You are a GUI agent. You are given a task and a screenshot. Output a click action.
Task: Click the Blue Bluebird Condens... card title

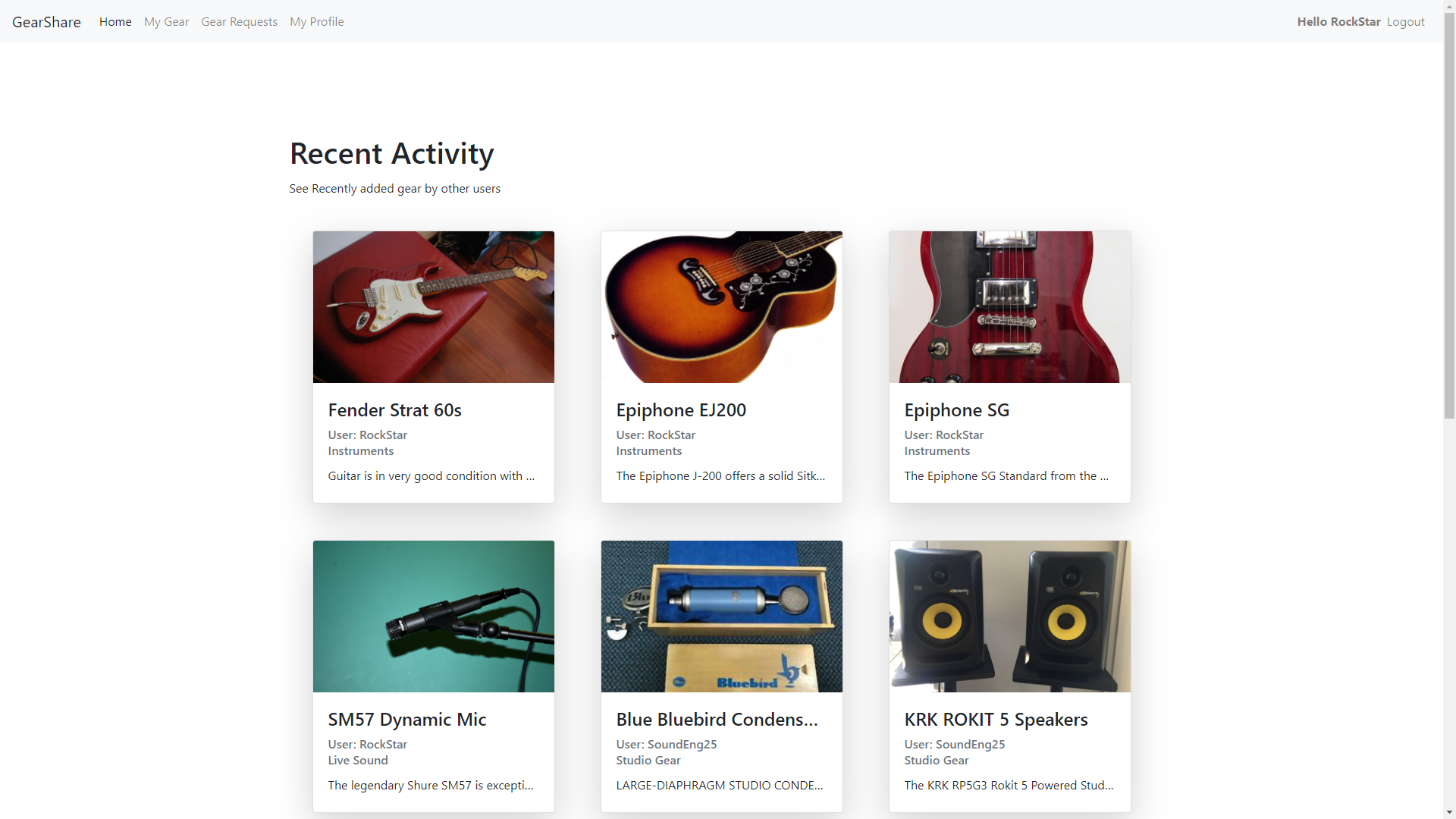pyautogui.click(x=717, y=720)
